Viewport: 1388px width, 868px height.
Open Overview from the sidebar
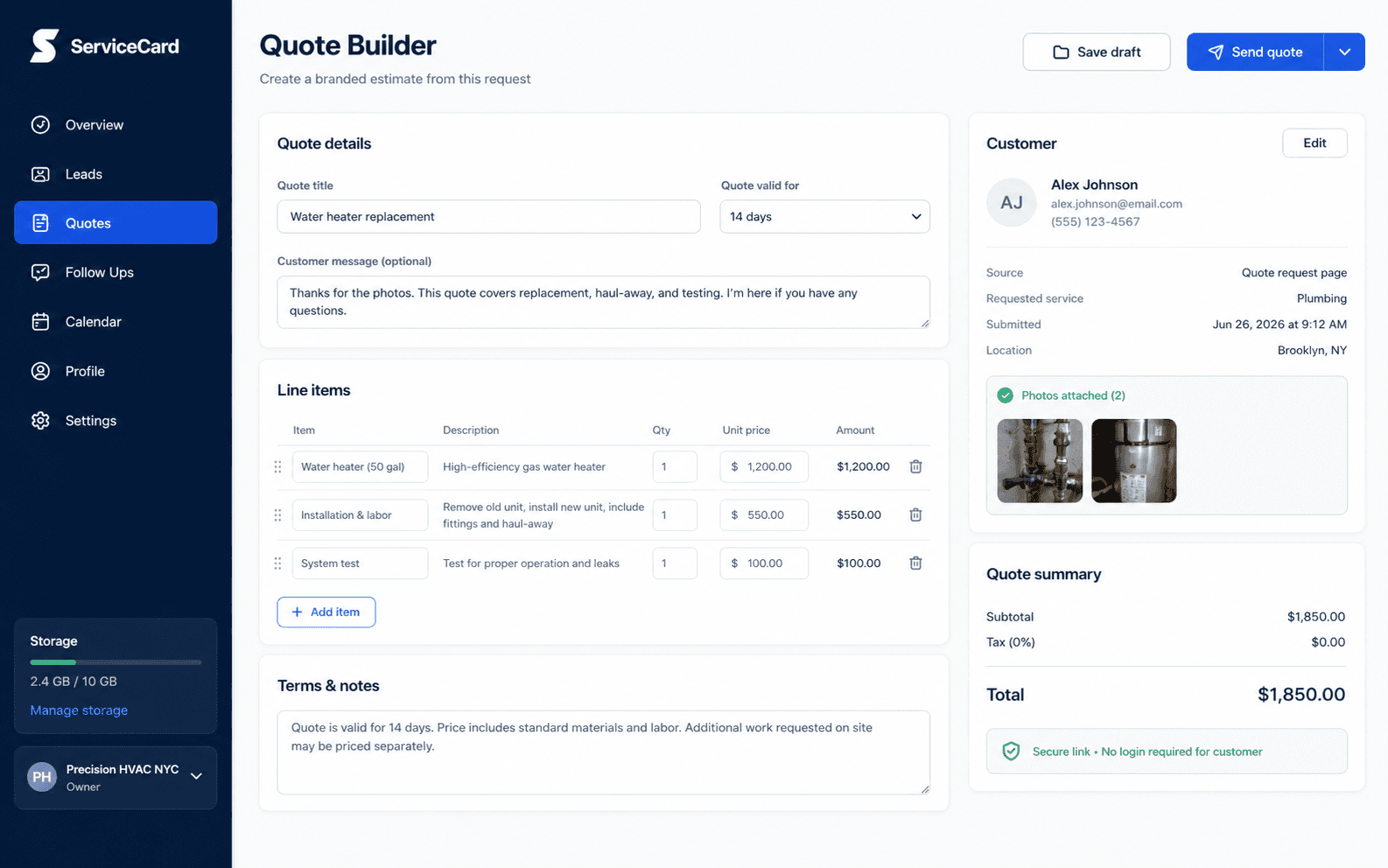[116, 124]
